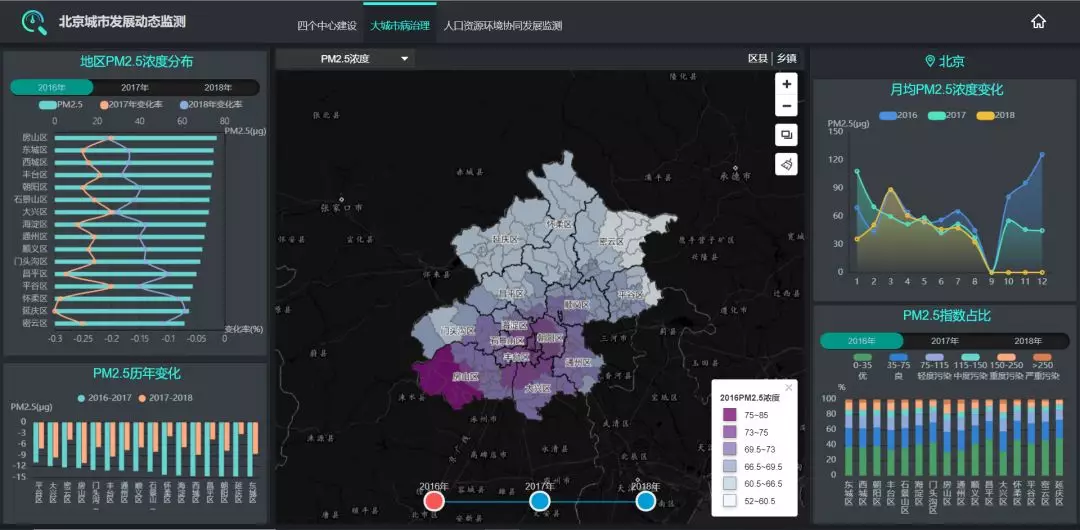Screen dimensions: 1080x530
Task: Select 2018年 in PM2.5指数占比 panel
Action: click(1028, 340)
